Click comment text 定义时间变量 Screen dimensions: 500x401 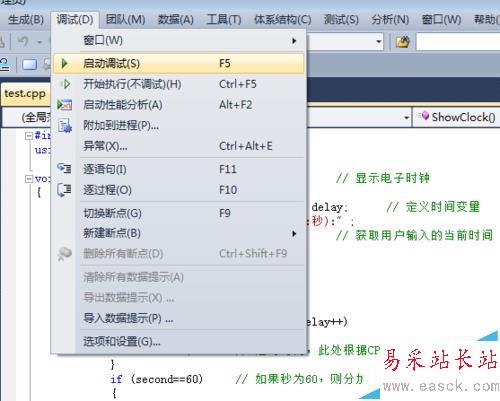point(443,207)
